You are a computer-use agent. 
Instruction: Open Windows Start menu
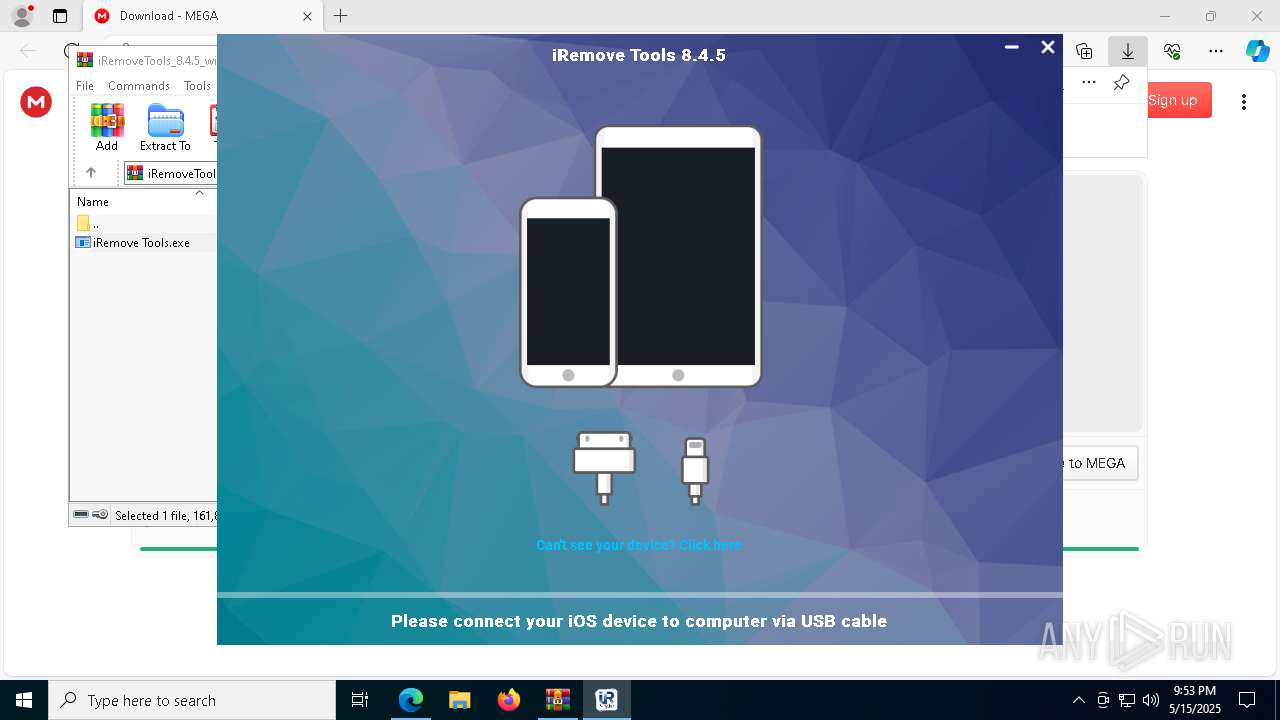pyautogui.click(x=24, y=700)
